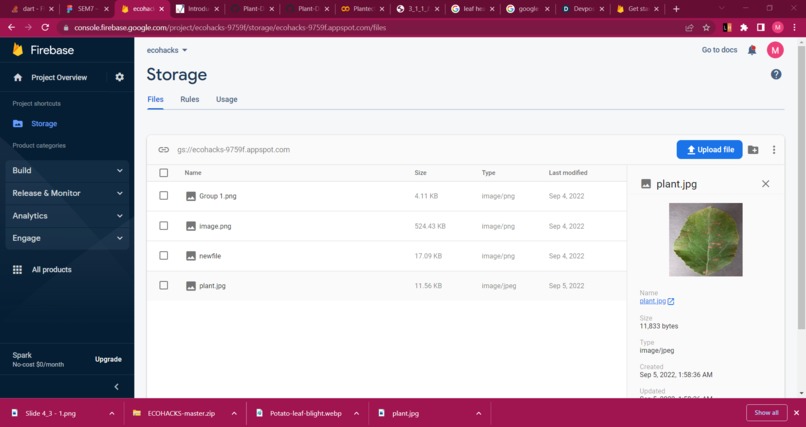Viewport: 806px width, 427px height.
Task: Click the image icon for image.png
Action: 191,226
